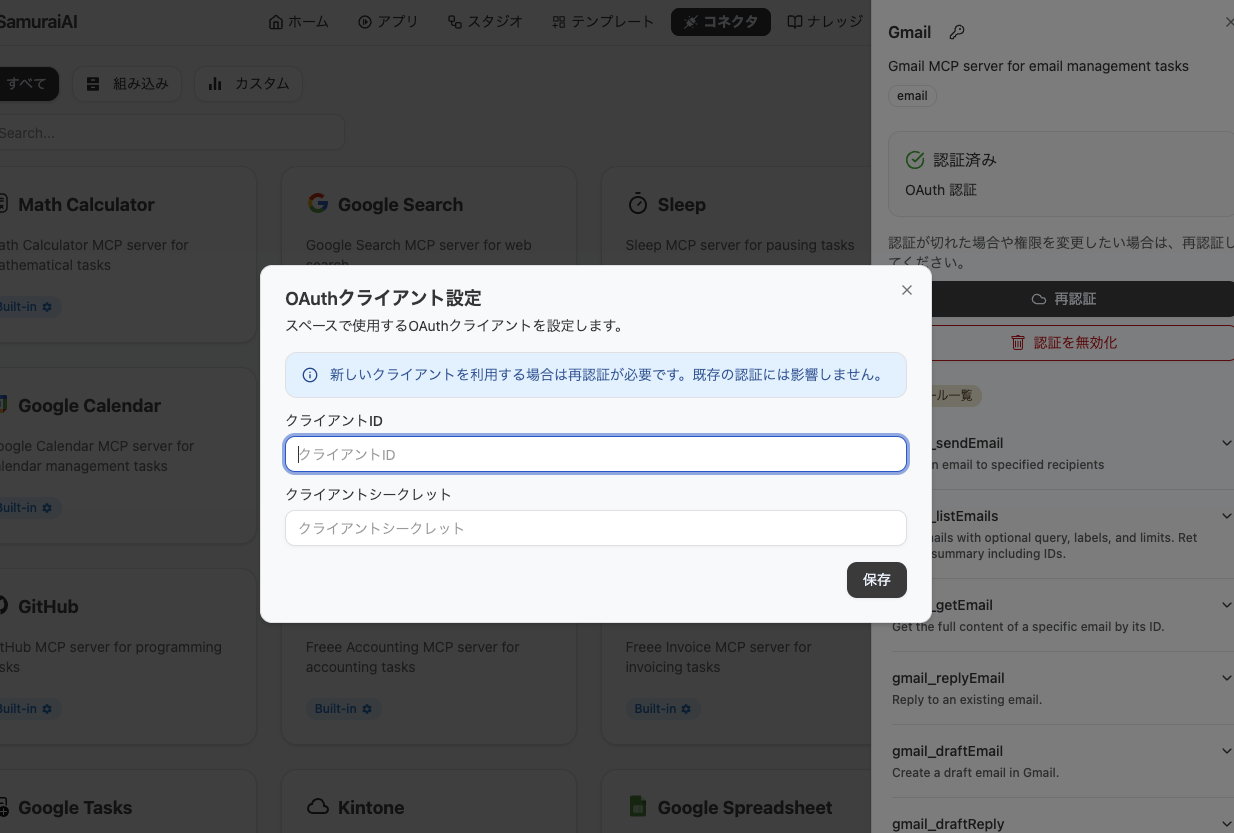1234x833 pixels.
Task: Click the server icon in the 組み込み filter
Action: coord(93,84)
